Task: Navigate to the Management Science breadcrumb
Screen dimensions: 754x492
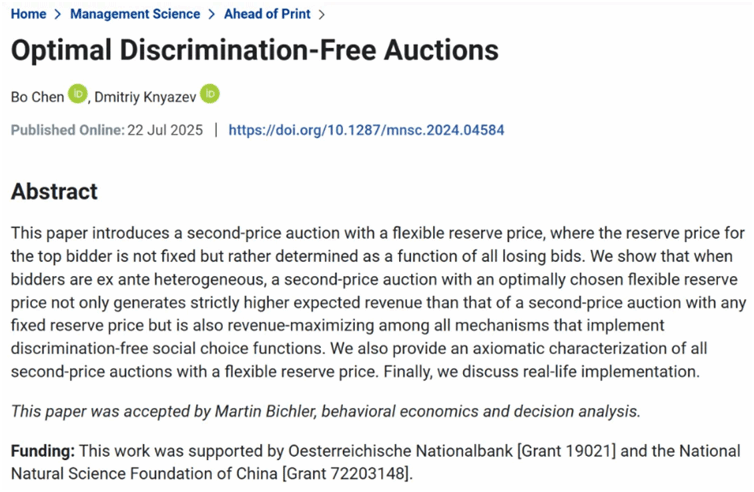Action: [135, 14]
